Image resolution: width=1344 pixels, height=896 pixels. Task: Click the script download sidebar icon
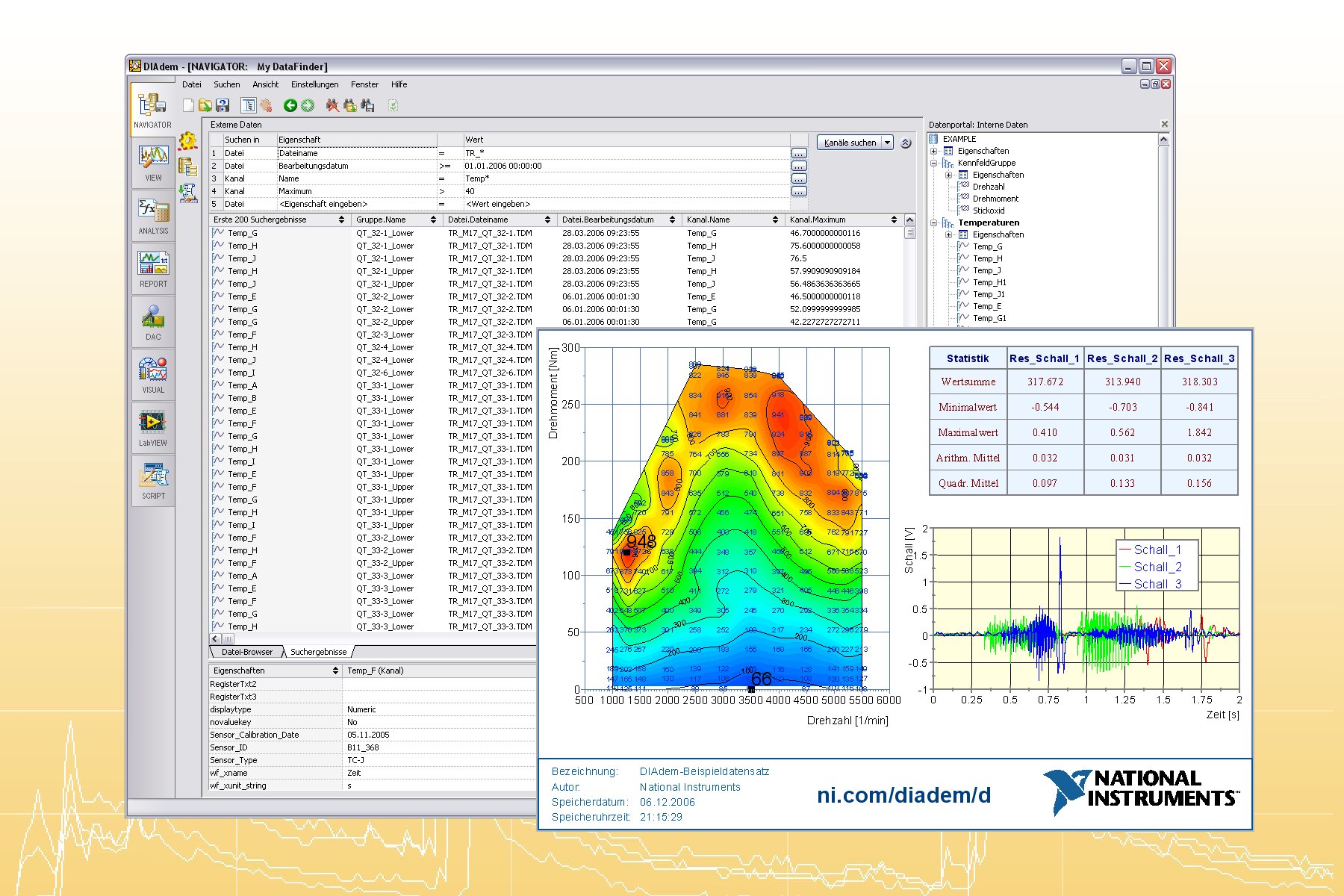188,193
